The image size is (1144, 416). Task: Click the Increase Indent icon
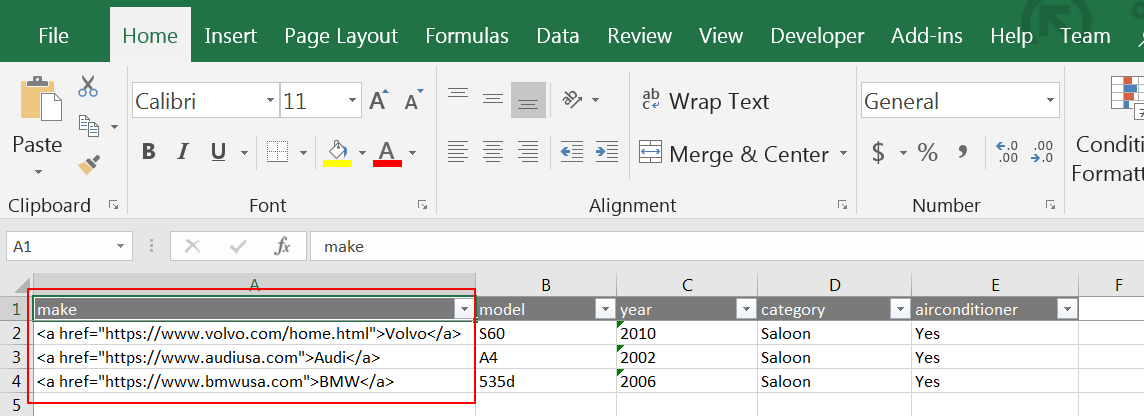[606, 153]
